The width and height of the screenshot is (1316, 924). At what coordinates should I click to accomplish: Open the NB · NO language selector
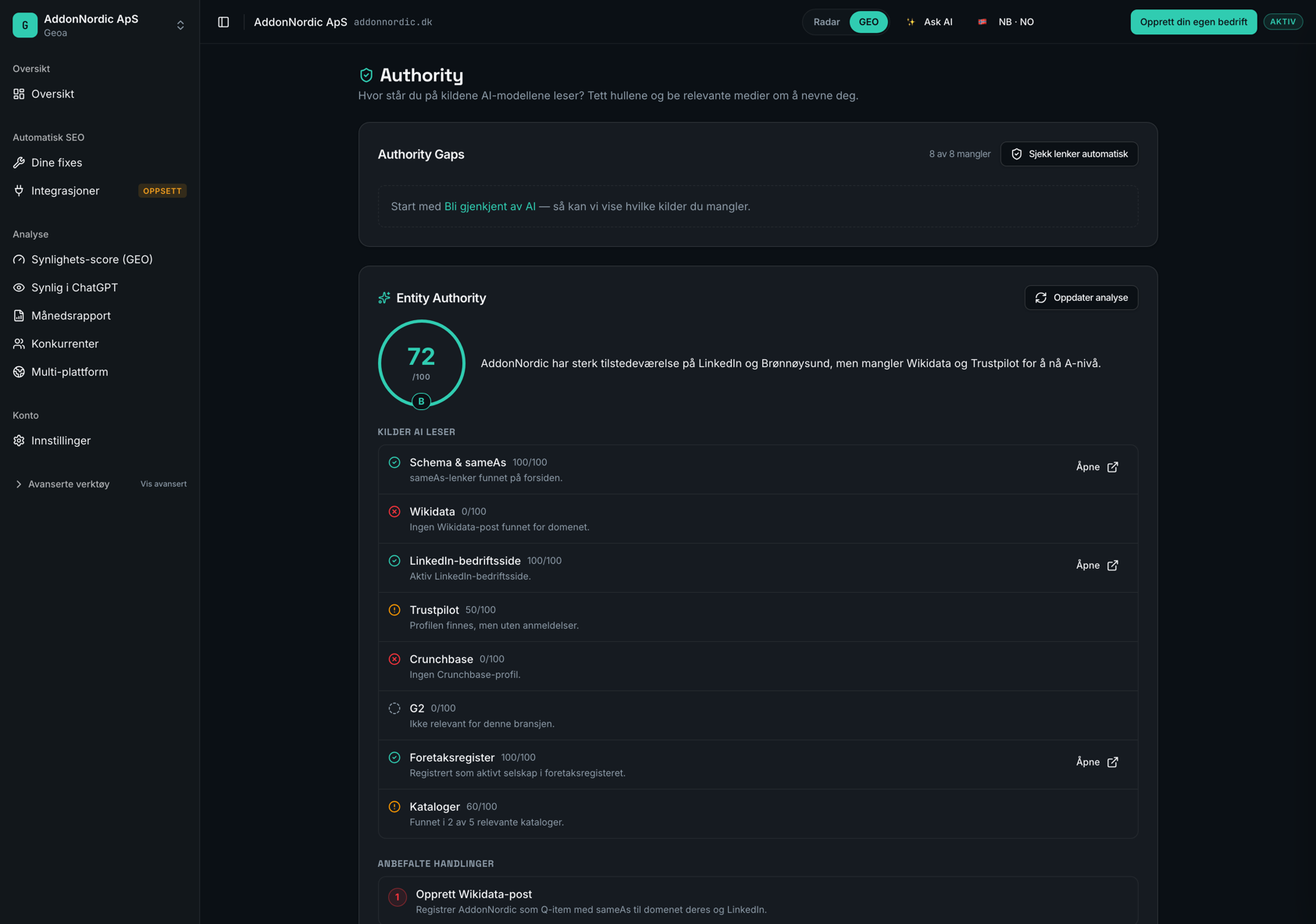(x=1006, y=22)
